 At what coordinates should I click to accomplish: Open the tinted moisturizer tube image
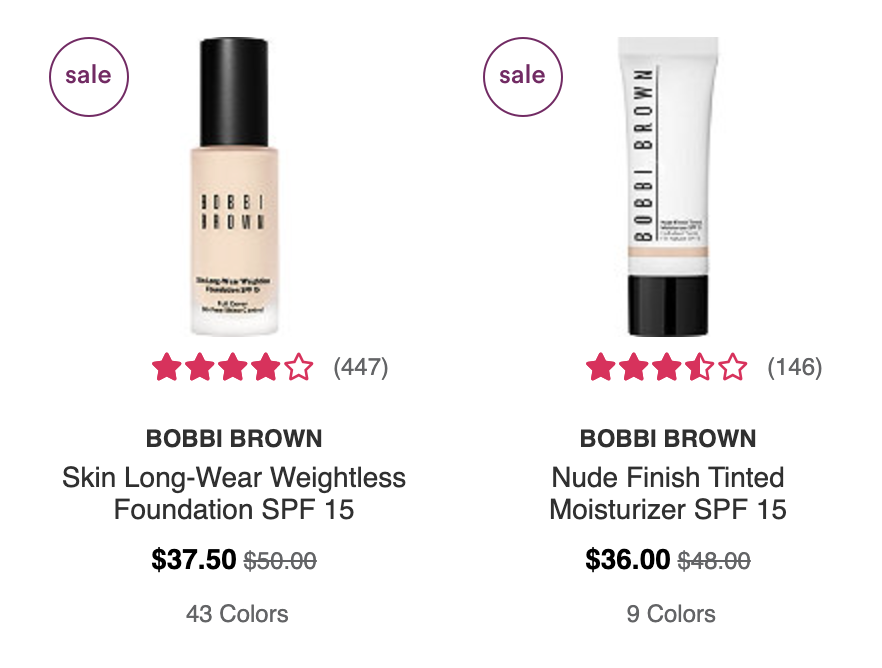pyautogui.click(x=668, y=187)
